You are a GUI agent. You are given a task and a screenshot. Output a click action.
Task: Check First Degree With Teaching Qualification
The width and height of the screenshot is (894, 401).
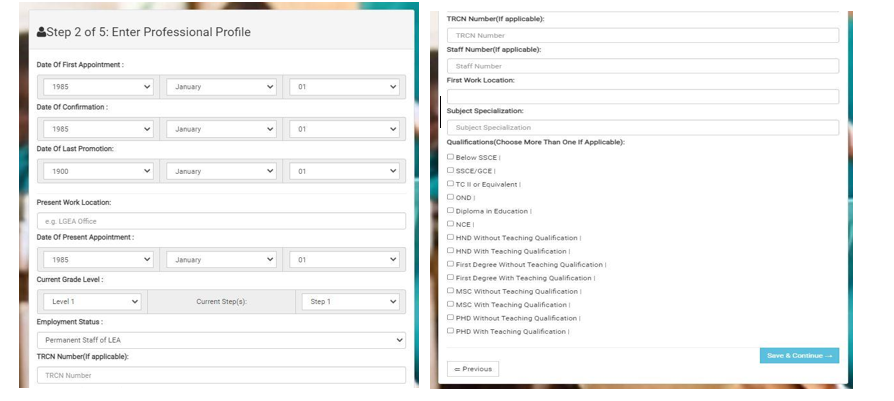pyautogui.click(x=451, y=278)
